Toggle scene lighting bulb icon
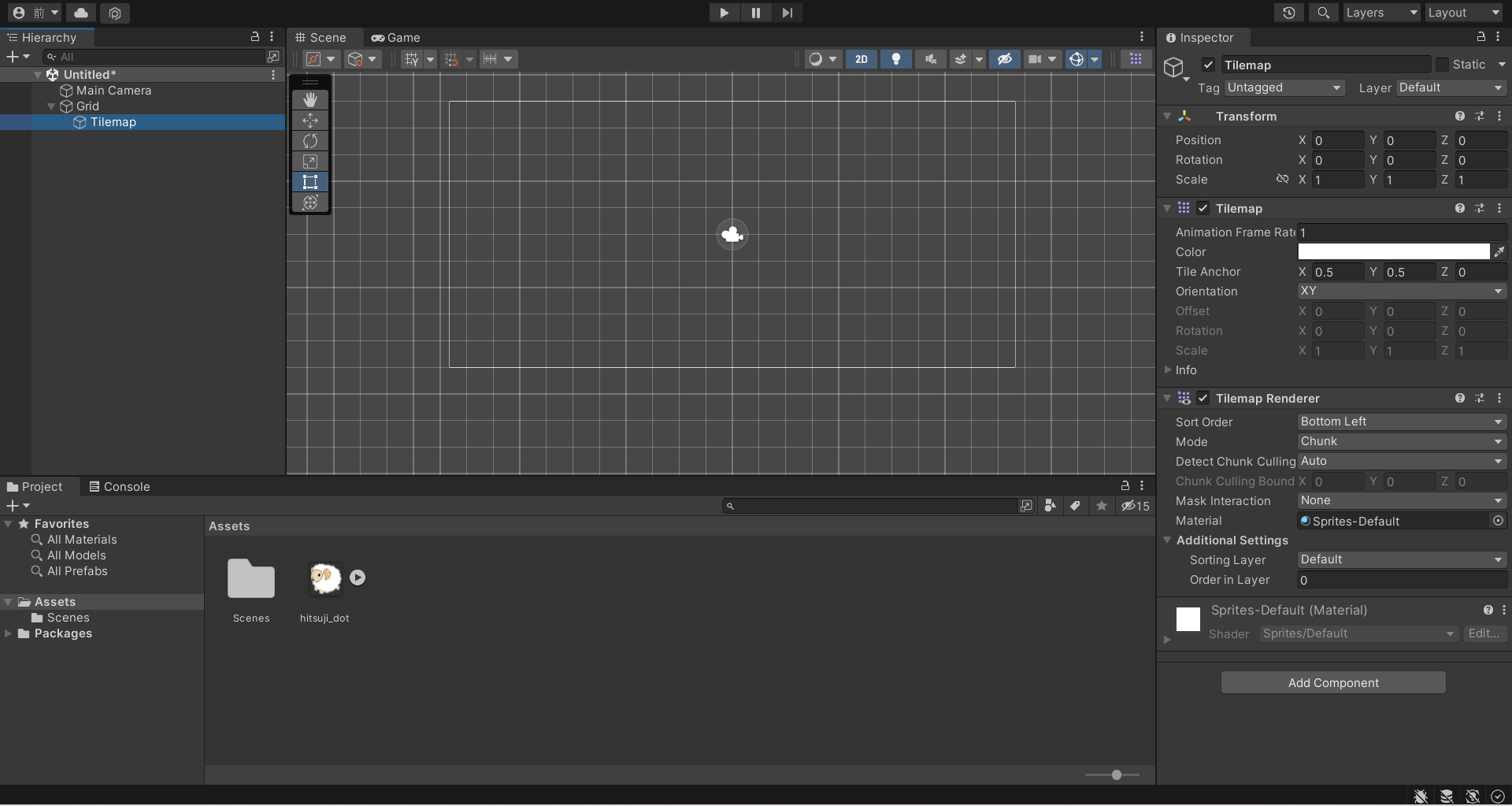This screenshot has width=1512, height=806. coord(895,59)
